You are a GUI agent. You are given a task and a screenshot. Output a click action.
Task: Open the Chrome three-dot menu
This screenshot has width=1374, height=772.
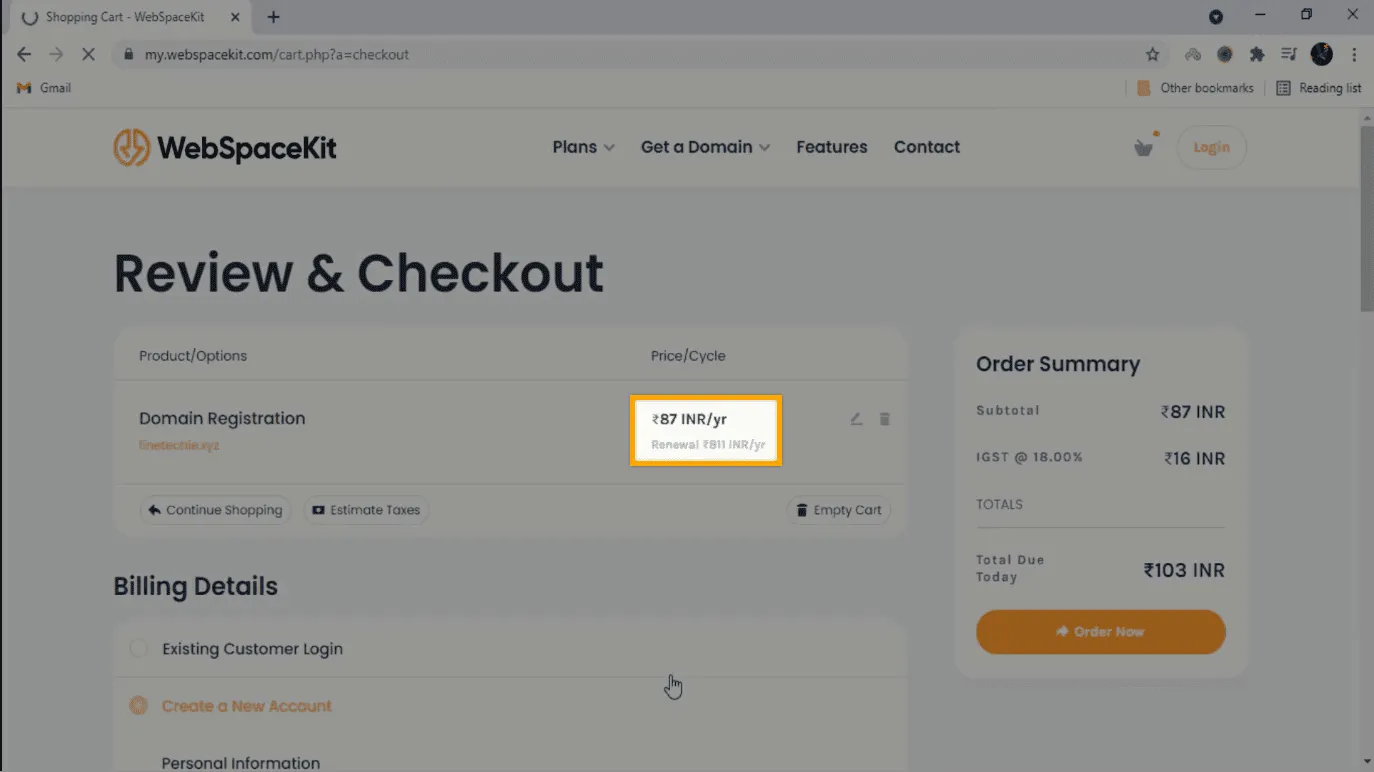1354,55
